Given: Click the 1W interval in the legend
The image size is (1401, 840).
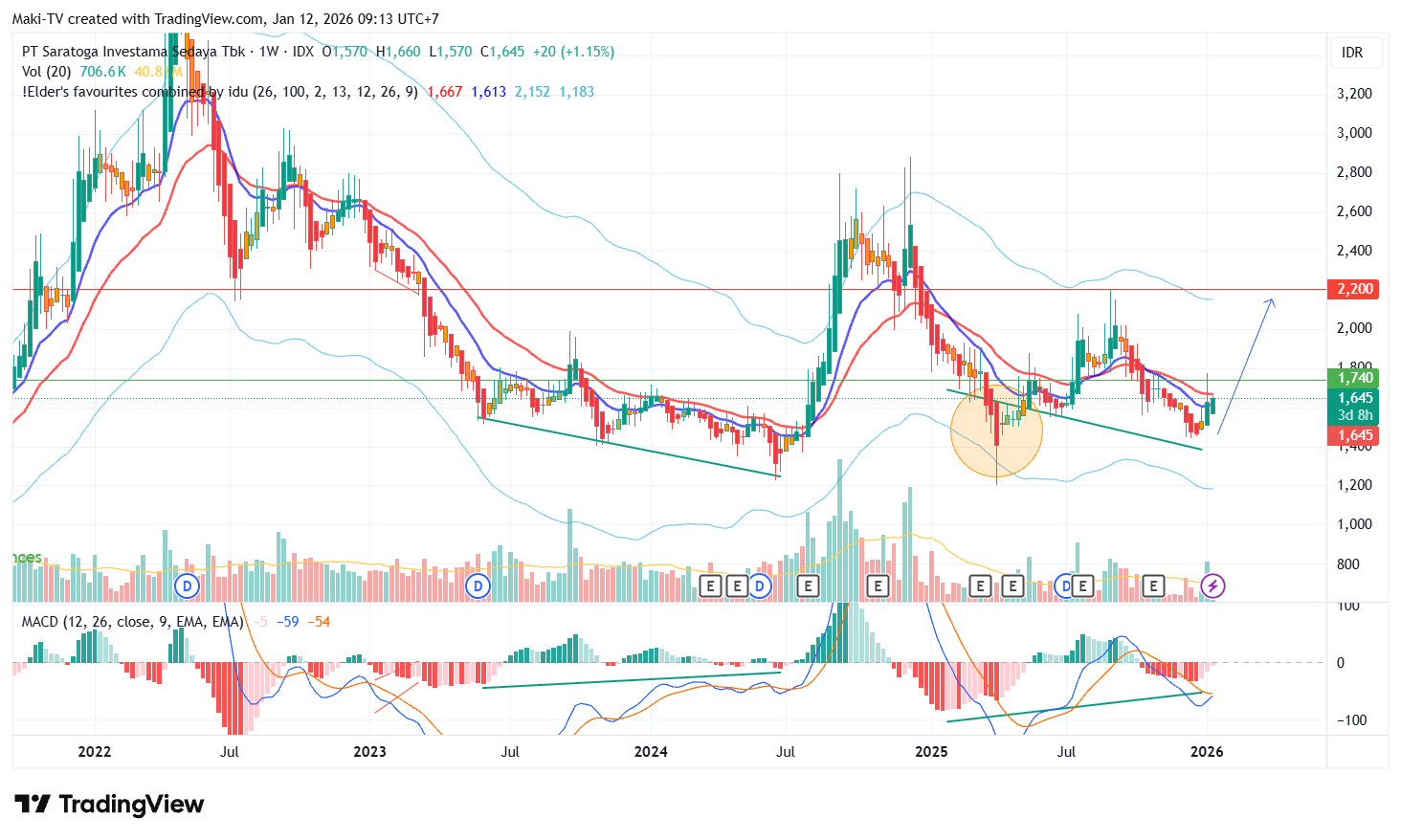Looking at the screenshot, I should (x=269, y=52).
